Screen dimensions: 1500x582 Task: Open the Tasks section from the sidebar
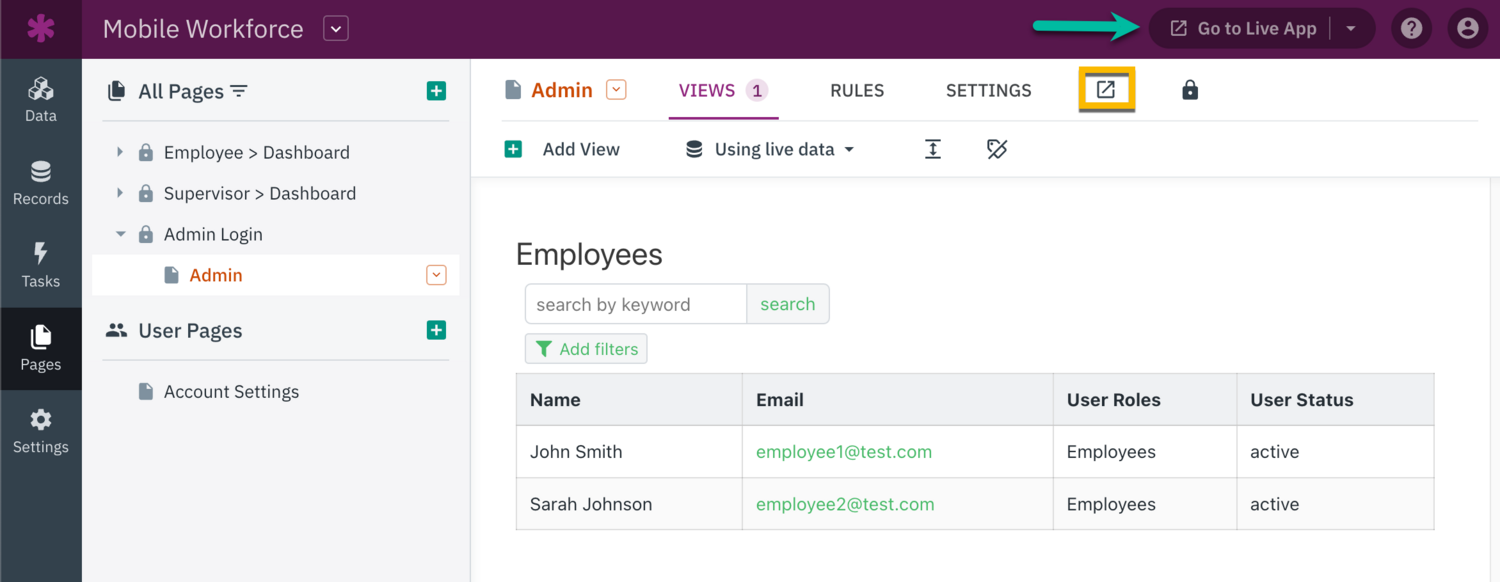41,264
